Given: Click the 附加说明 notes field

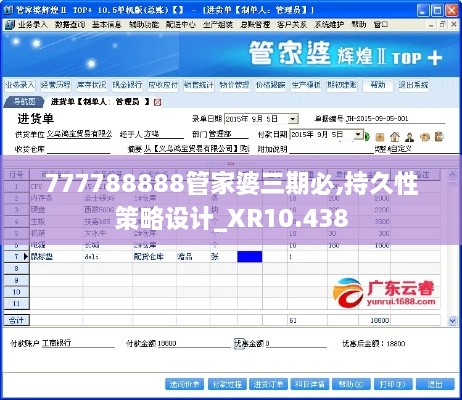Looking at the screenshot, I should pos(332,149).
